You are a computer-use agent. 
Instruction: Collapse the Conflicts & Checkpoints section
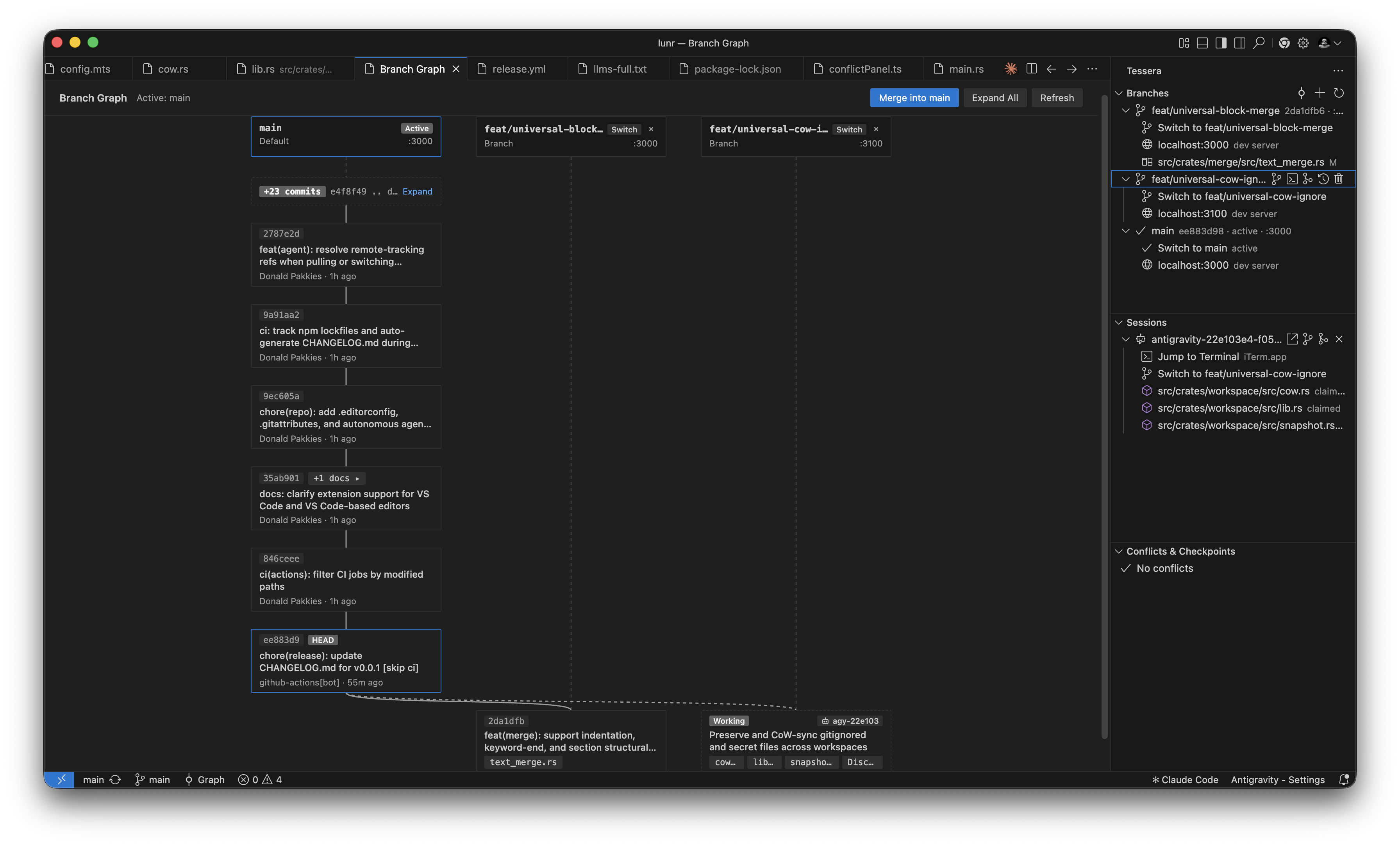click(1119, 551)
